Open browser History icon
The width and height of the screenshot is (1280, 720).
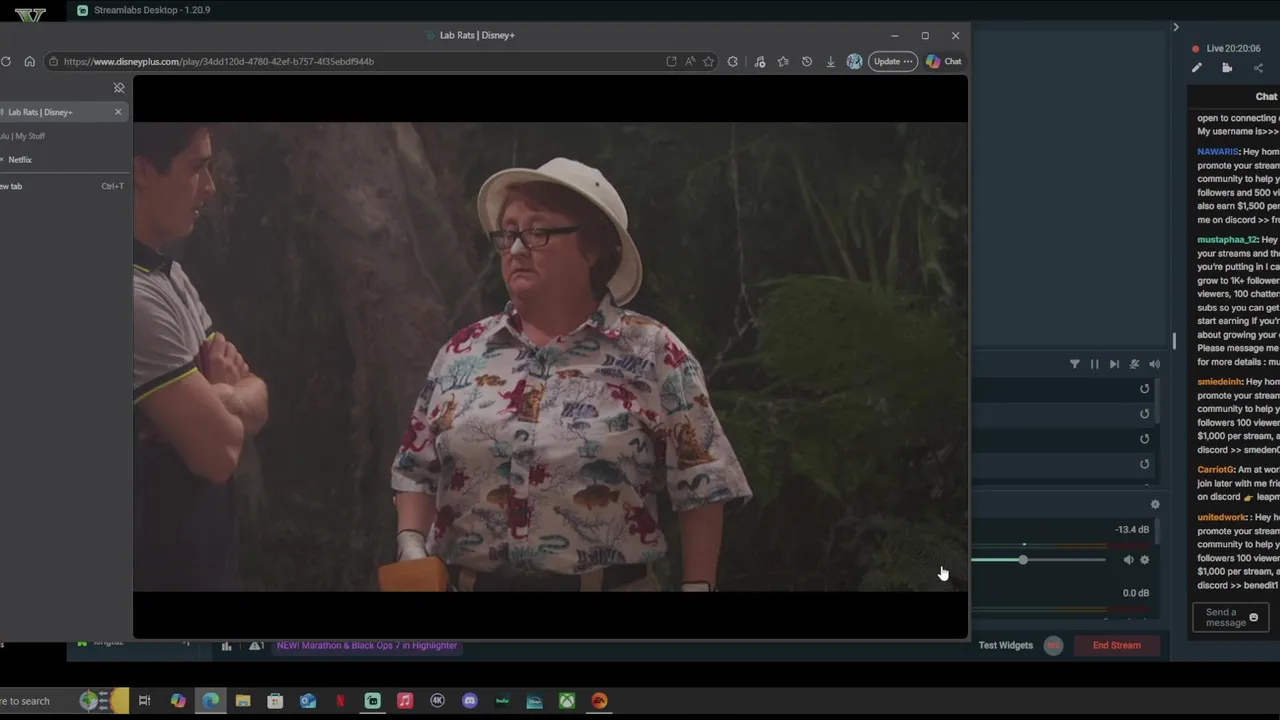coord(807,61)
